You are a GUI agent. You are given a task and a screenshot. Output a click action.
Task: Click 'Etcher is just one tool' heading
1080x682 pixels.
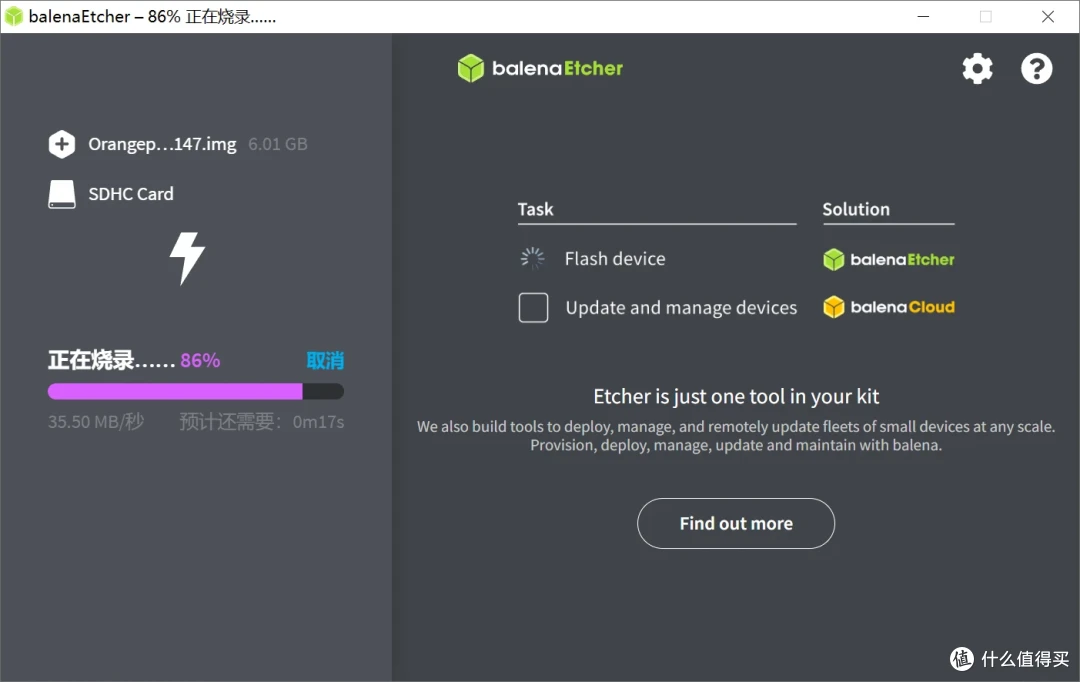coord(736,397)
